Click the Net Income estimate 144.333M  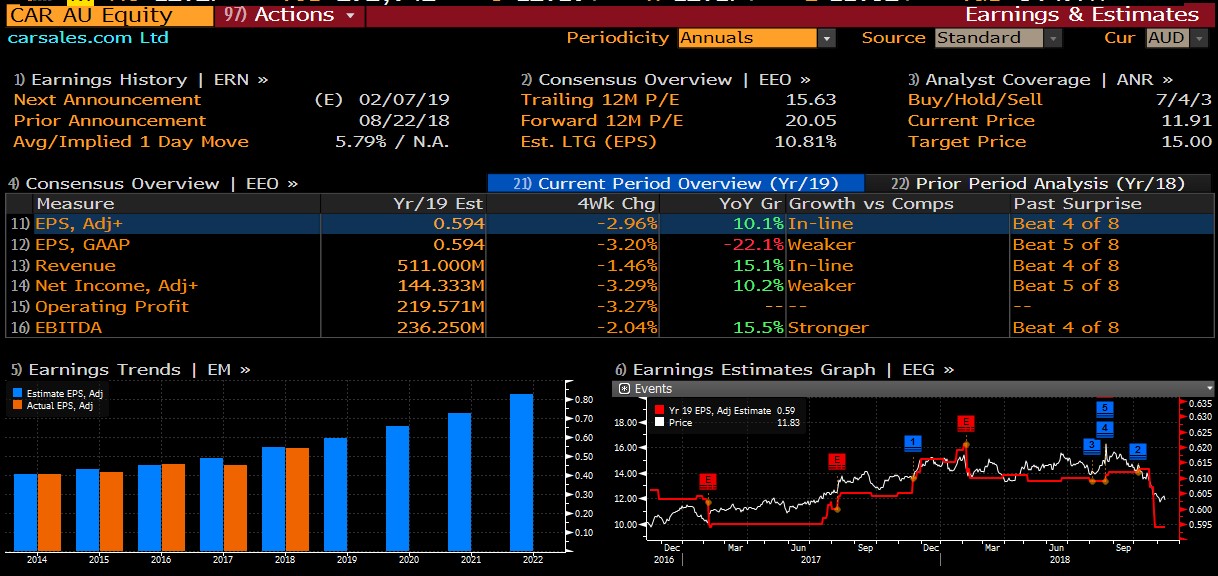(440, 286)
